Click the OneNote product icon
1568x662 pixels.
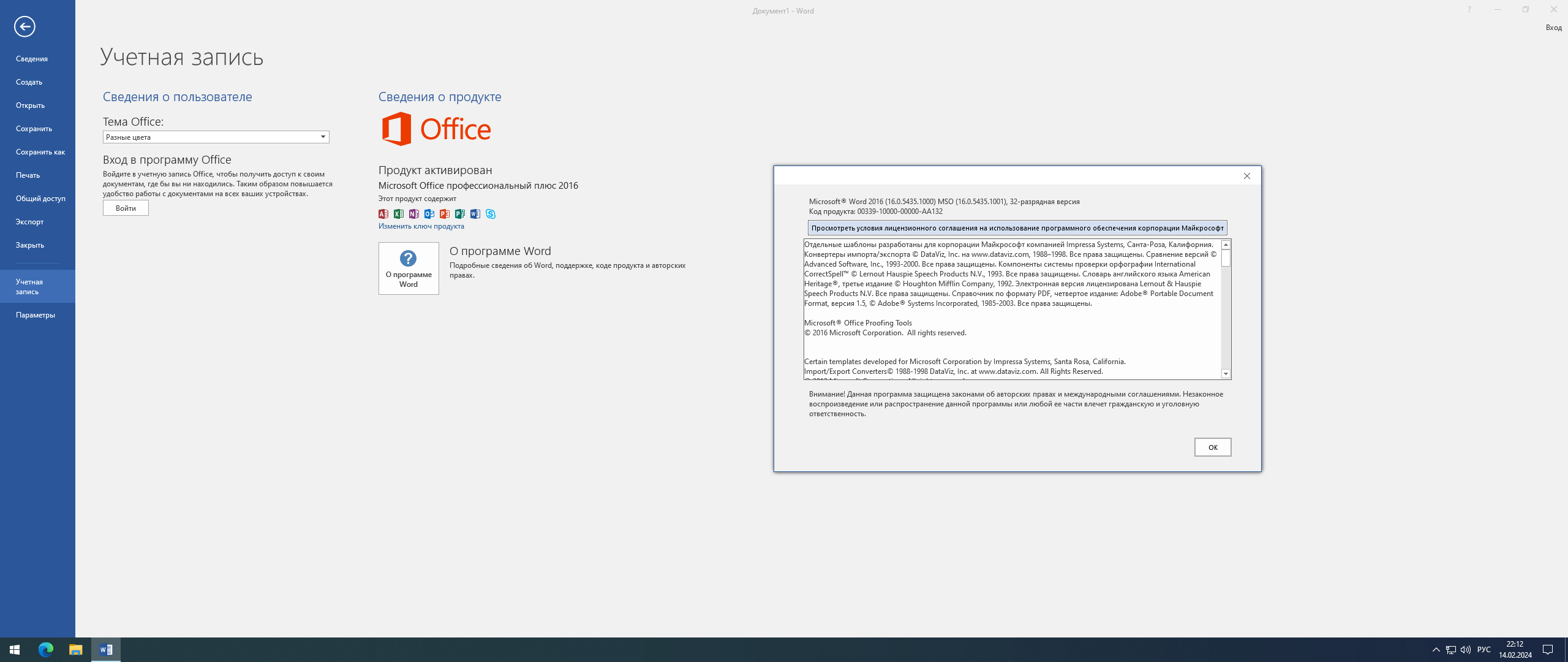(x=414, y=214)
